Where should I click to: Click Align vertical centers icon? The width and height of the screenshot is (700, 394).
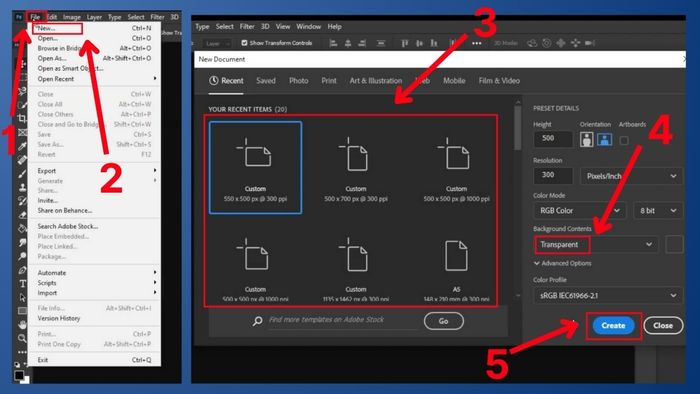[419, 43]
